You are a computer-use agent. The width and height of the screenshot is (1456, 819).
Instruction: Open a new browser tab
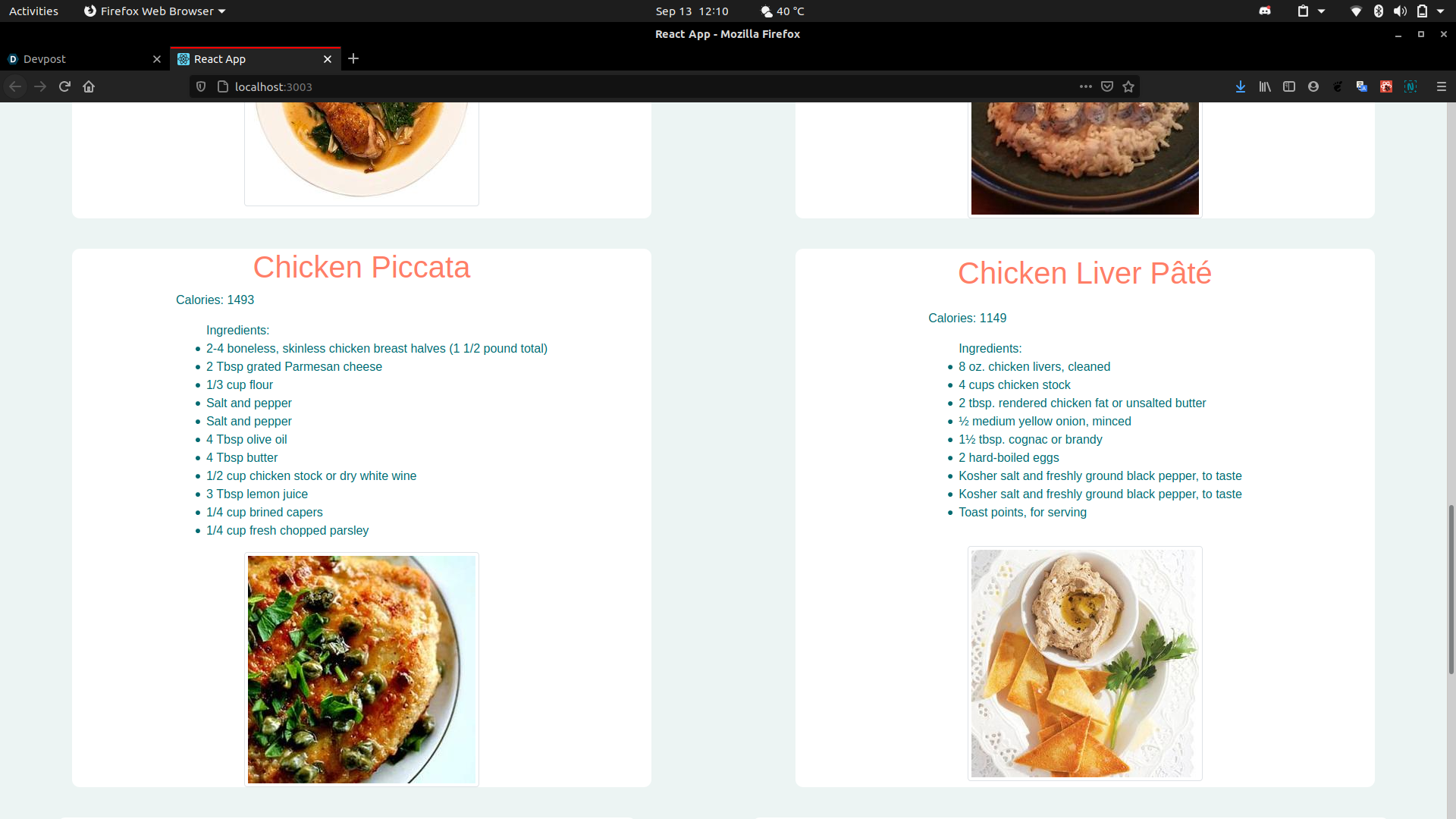point(353,59)
